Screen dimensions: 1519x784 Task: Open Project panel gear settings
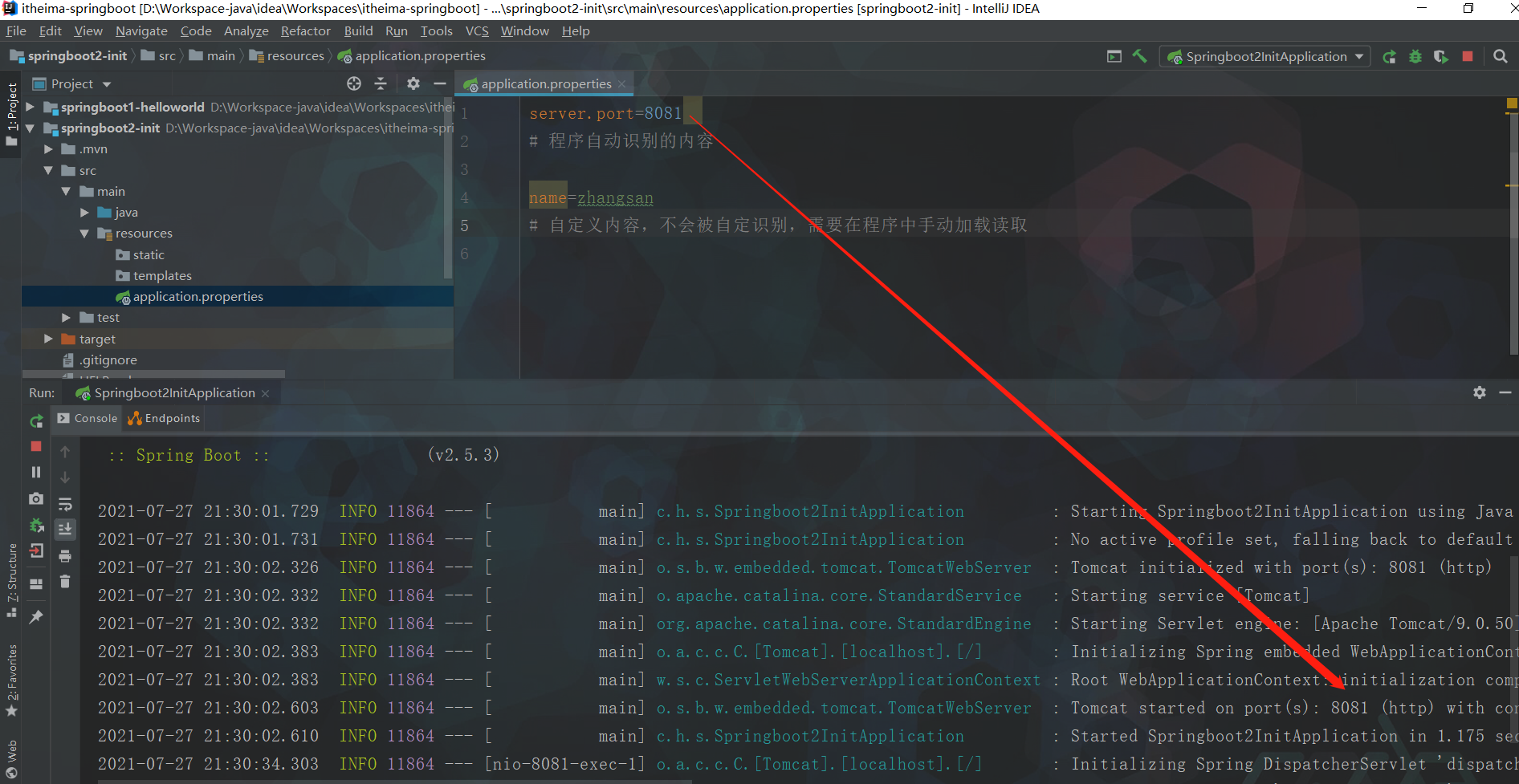[x=413, y=83]
